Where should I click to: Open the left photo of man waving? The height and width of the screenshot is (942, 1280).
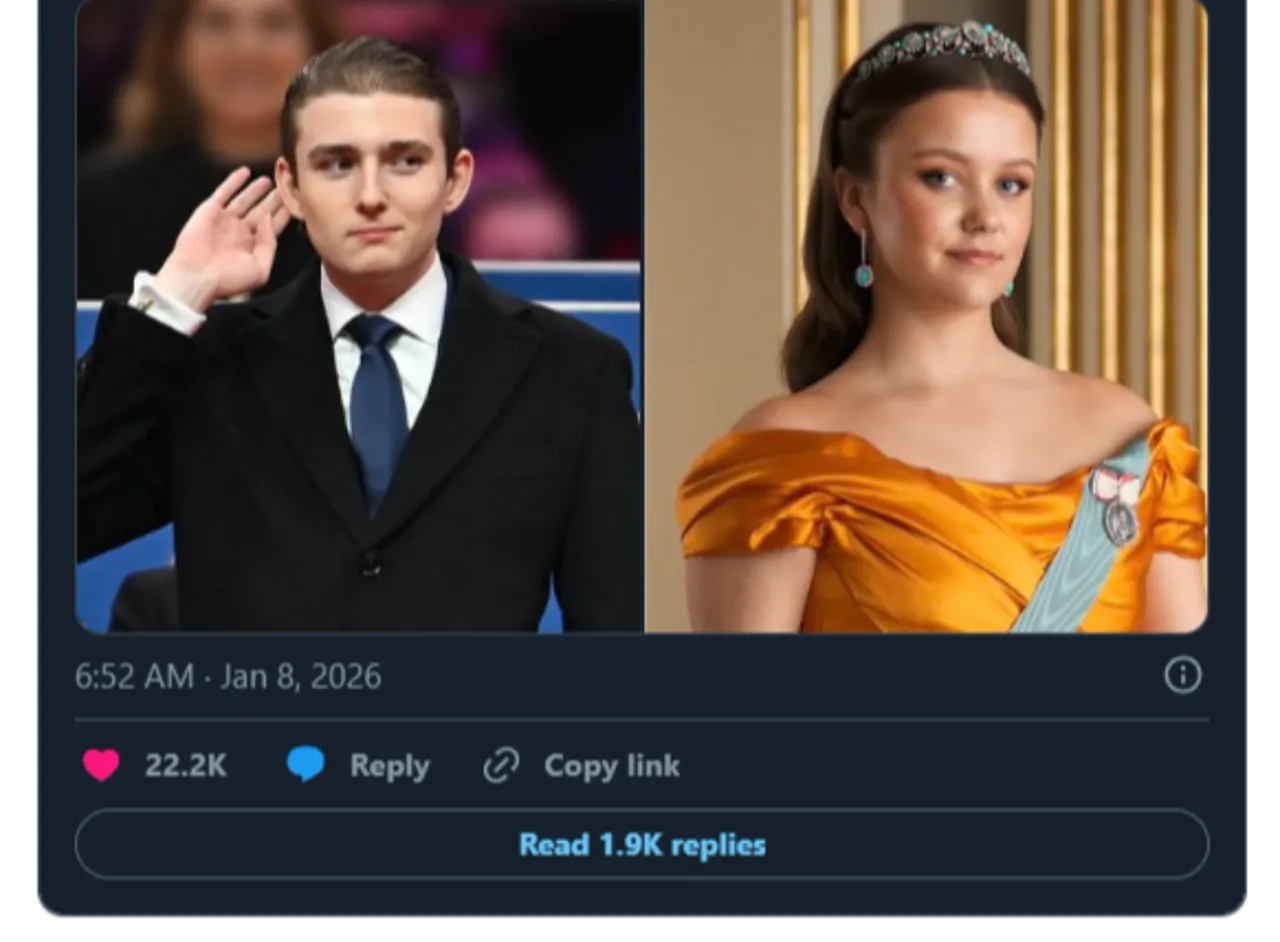360,400
